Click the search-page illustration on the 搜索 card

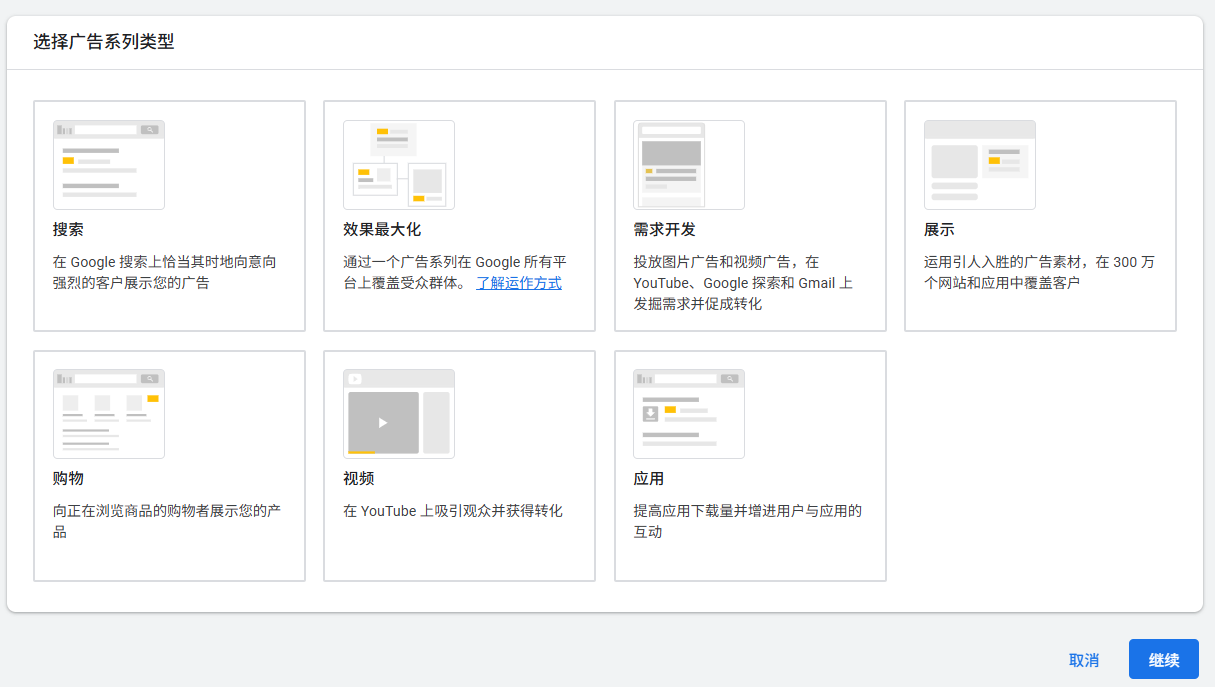click(x=109, y=164)
